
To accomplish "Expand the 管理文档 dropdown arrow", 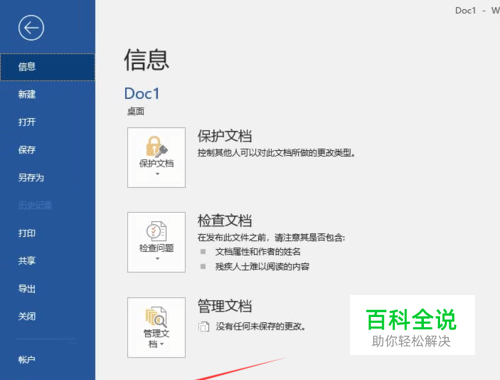I will (162, 344).
